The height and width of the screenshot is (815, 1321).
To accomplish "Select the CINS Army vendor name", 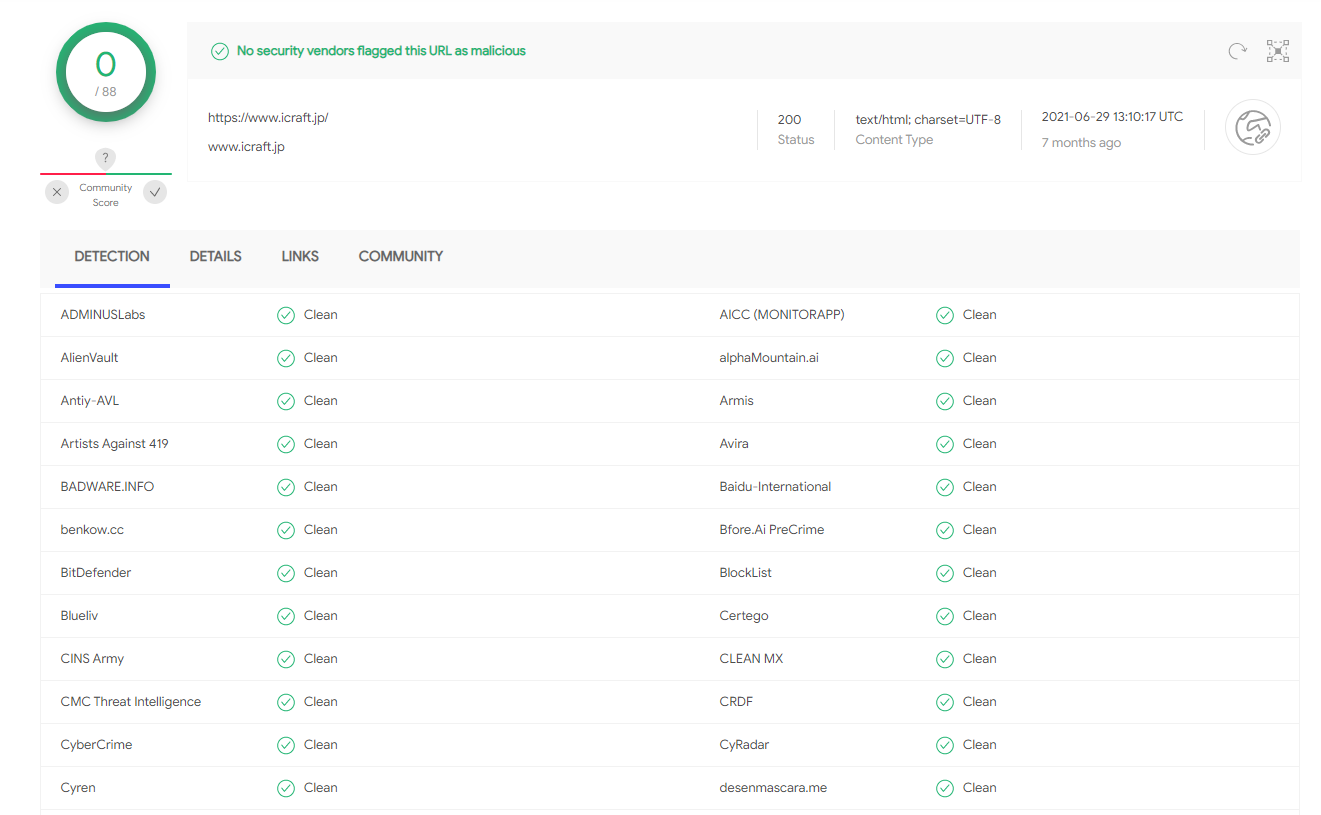I will click(92, 659).
